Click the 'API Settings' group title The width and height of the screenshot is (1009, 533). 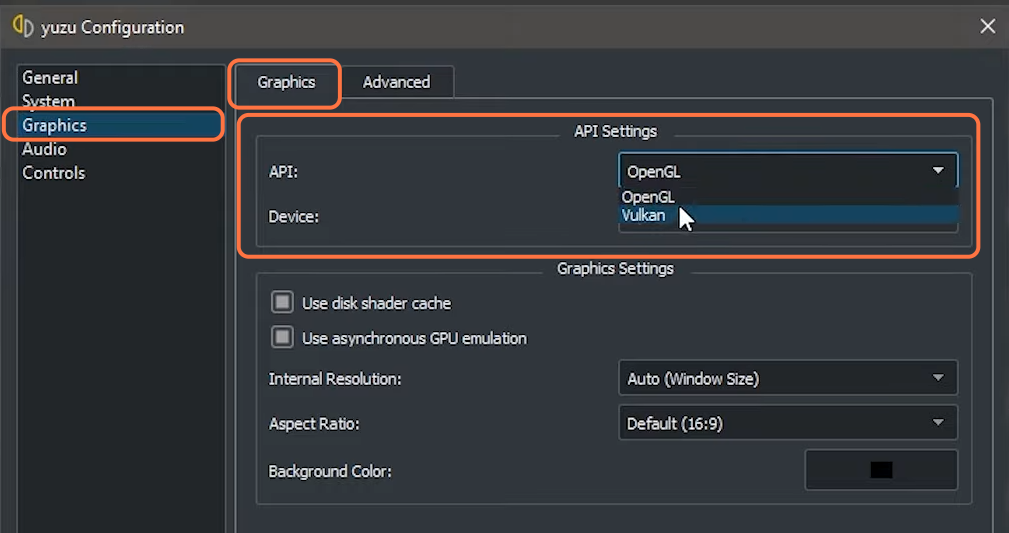[x=615, y=131]
